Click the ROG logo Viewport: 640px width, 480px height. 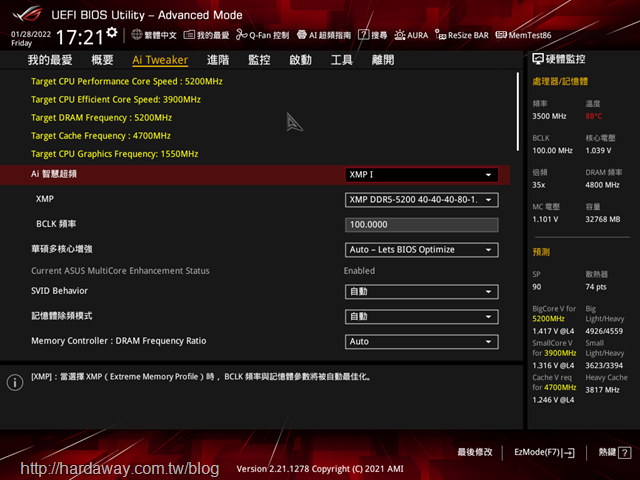27,14
